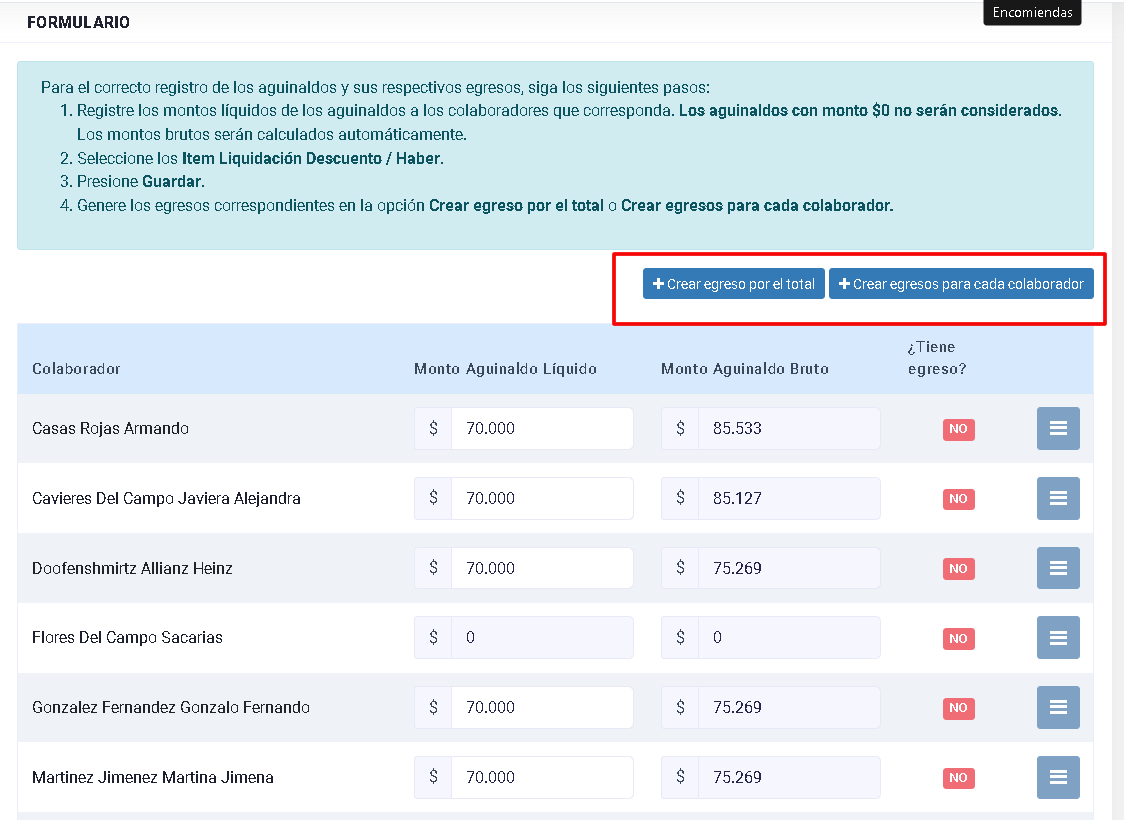Screen dimensions: 1124x820
Task: Click the NO egreso badge for Martinez Jimenez Martina
Action: pyautogui.click(x=958, y=778)
